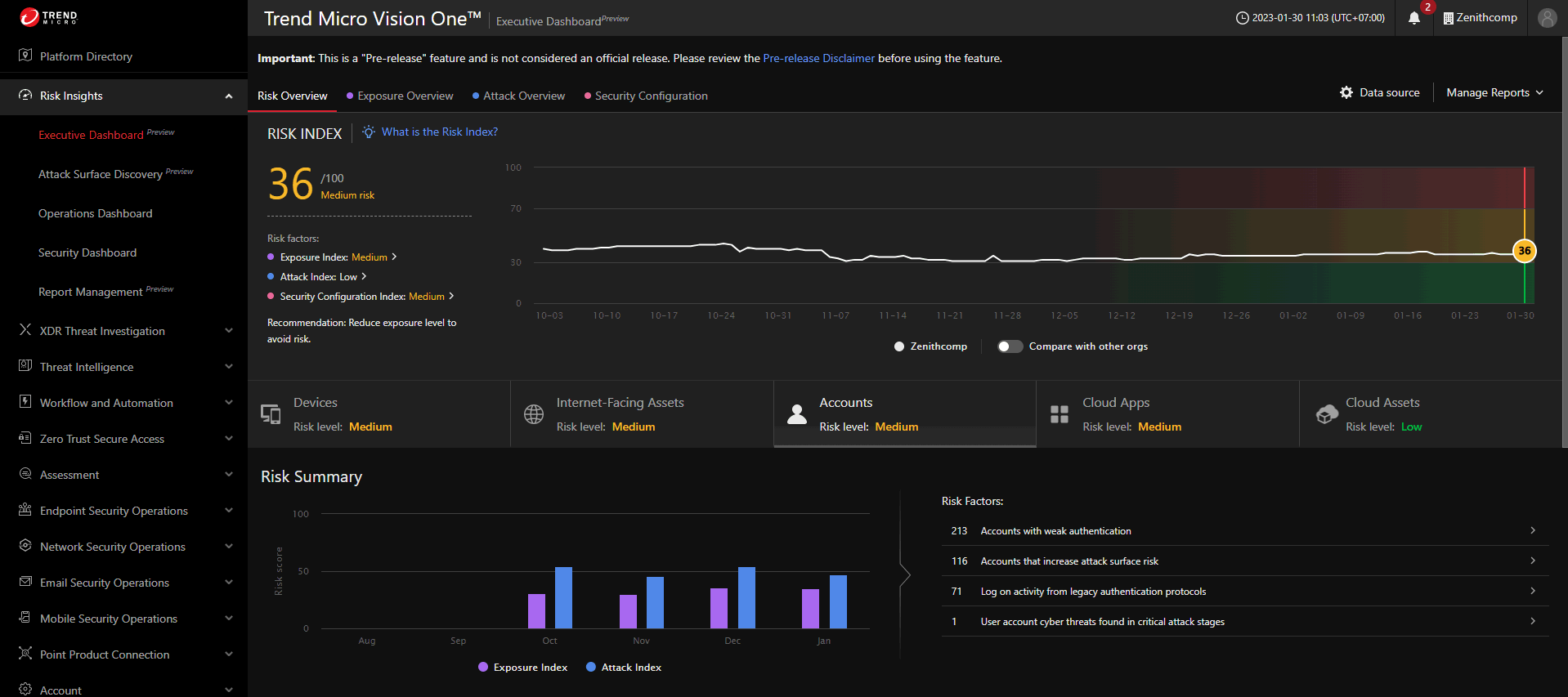This screenshot has width=1568, height=697.
Task: Click What is the Risk Index link
Action: [x=439, y=132]
